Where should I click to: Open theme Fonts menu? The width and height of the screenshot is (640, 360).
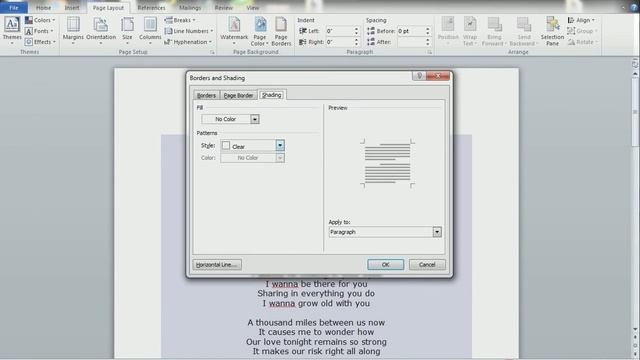[x=39, y=31]
